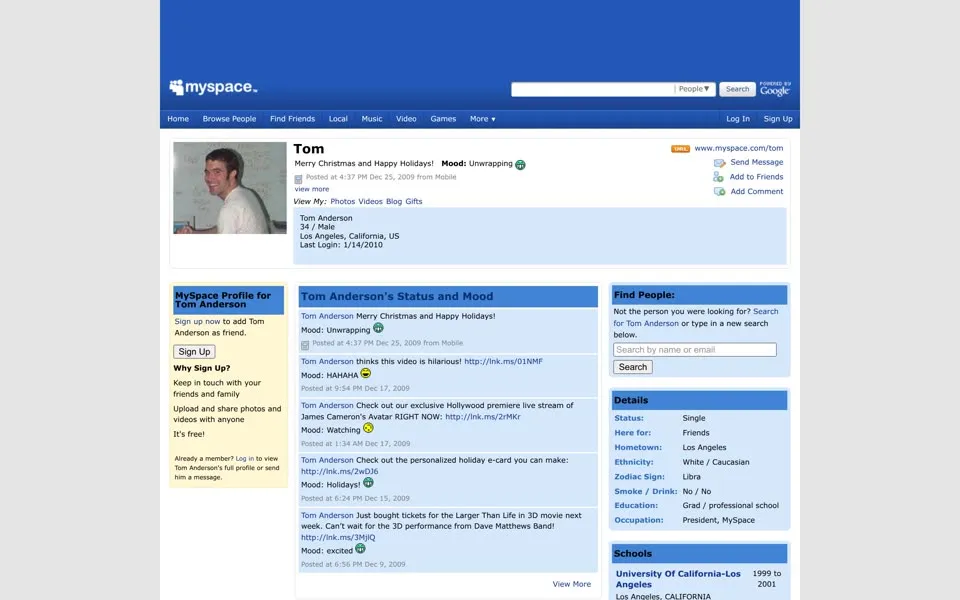The height and width of the screenshot is (600, 960).
Task: Open the http://lnk.ms/2rMKr Avatar link
Action: (482, 417)
